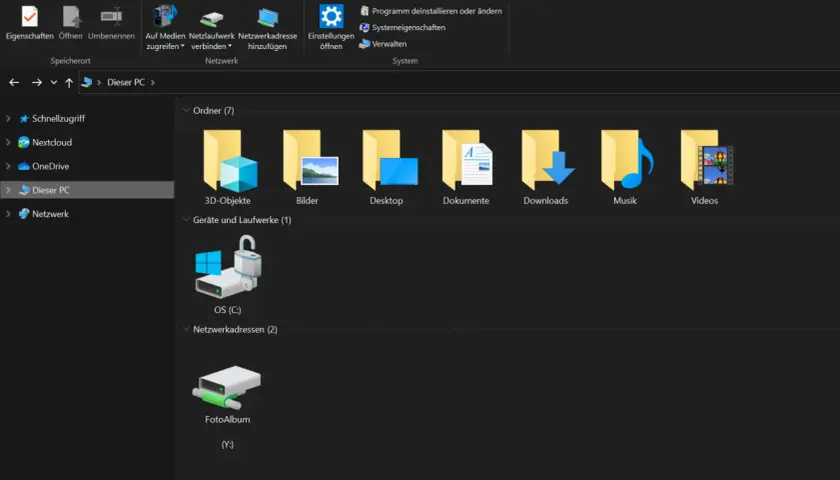The image size is (840, 480).
Task: Click Verwalten in System group
Action: coord(383,44)
